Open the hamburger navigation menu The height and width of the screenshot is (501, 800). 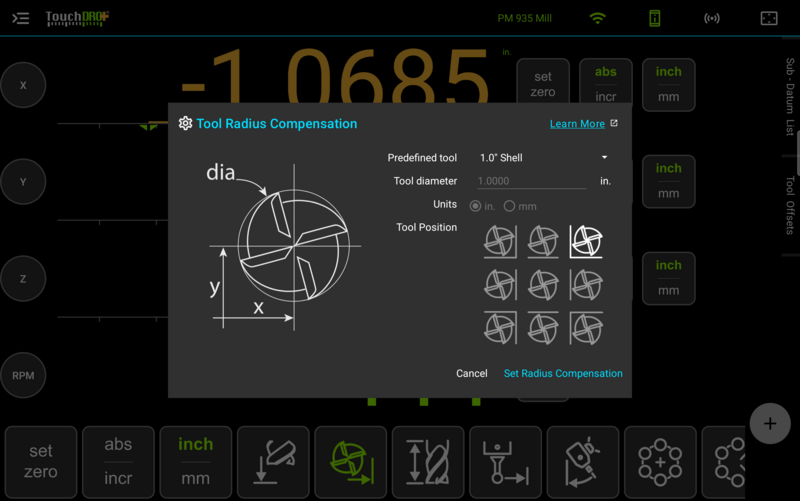click(20, 18)
